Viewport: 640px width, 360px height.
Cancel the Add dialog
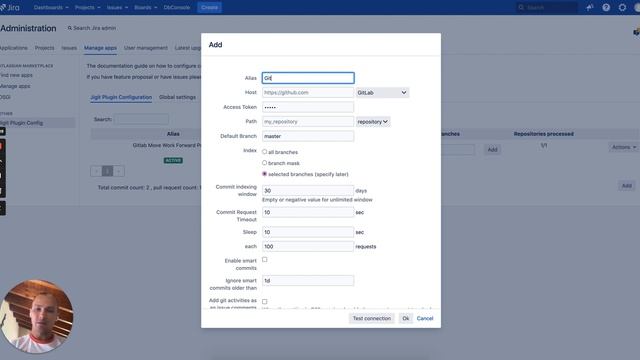click(x=425, y=318)
